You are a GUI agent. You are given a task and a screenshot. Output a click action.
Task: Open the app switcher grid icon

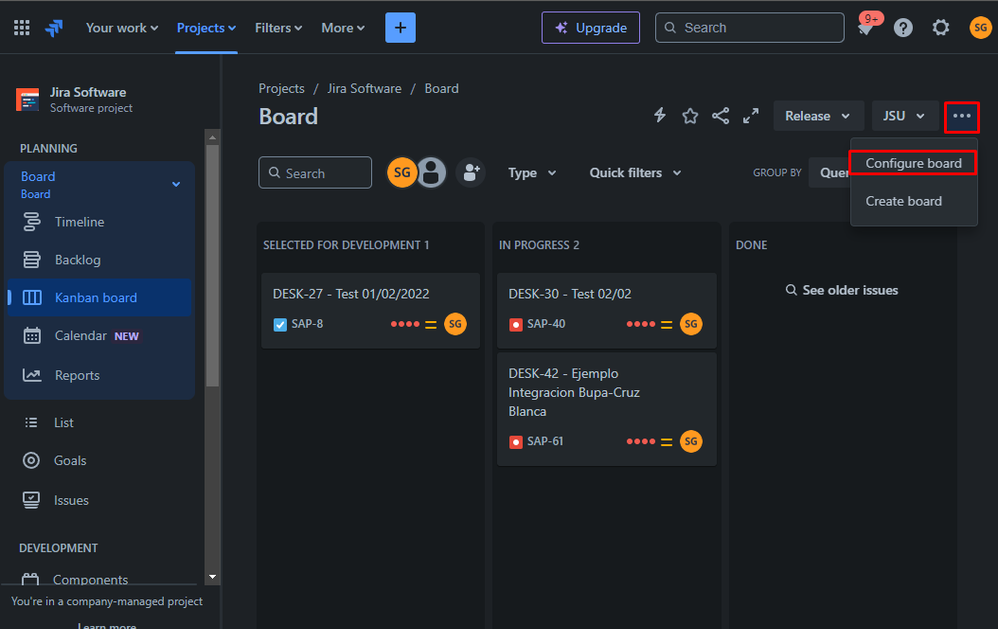(22, 28)
